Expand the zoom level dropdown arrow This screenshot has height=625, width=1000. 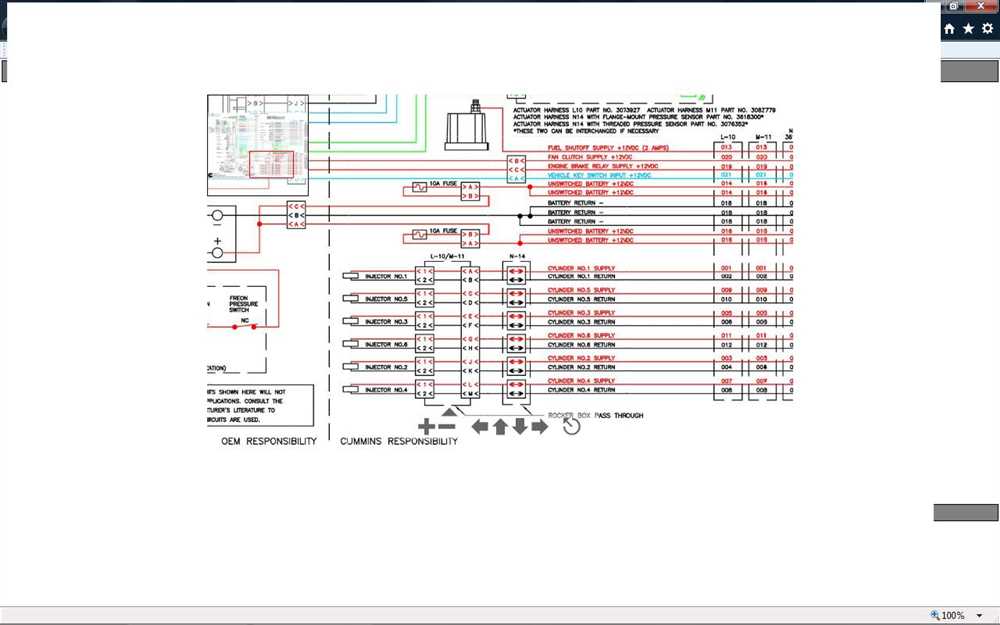pos(980,615)
